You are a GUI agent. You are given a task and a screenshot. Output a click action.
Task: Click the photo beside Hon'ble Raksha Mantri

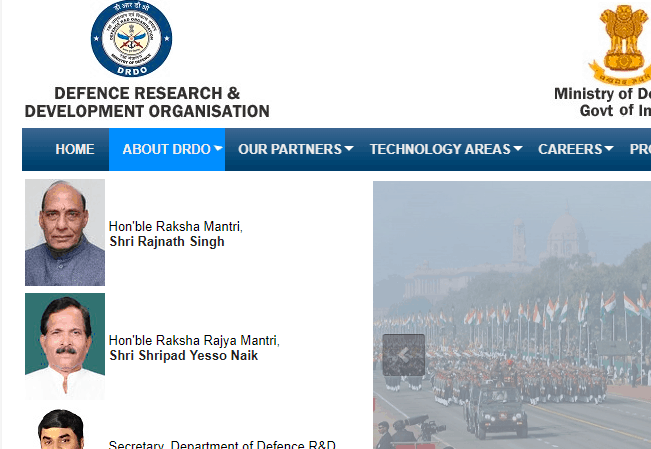click(65, 232)
